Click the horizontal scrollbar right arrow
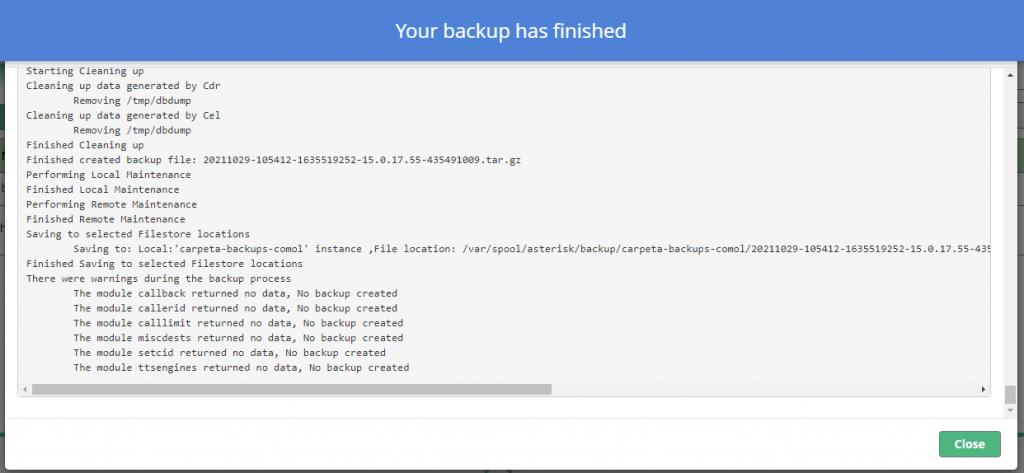This screenshot has height=473, width=1024. coord(983,389)
